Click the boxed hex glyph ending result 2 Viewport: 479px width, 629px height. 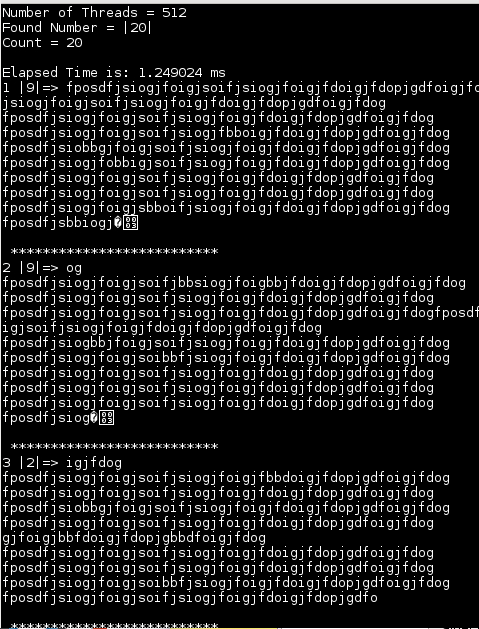point(106,418)
